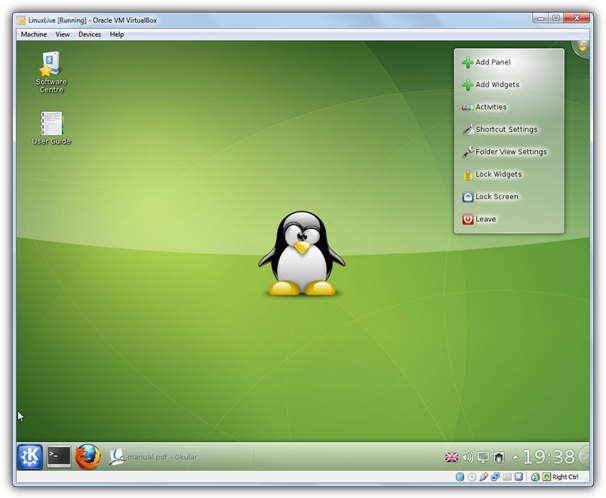This screenshot has height=498, width=606.
Task: Click the VirtualBox network status icon
Action: (x=495, y=477)
